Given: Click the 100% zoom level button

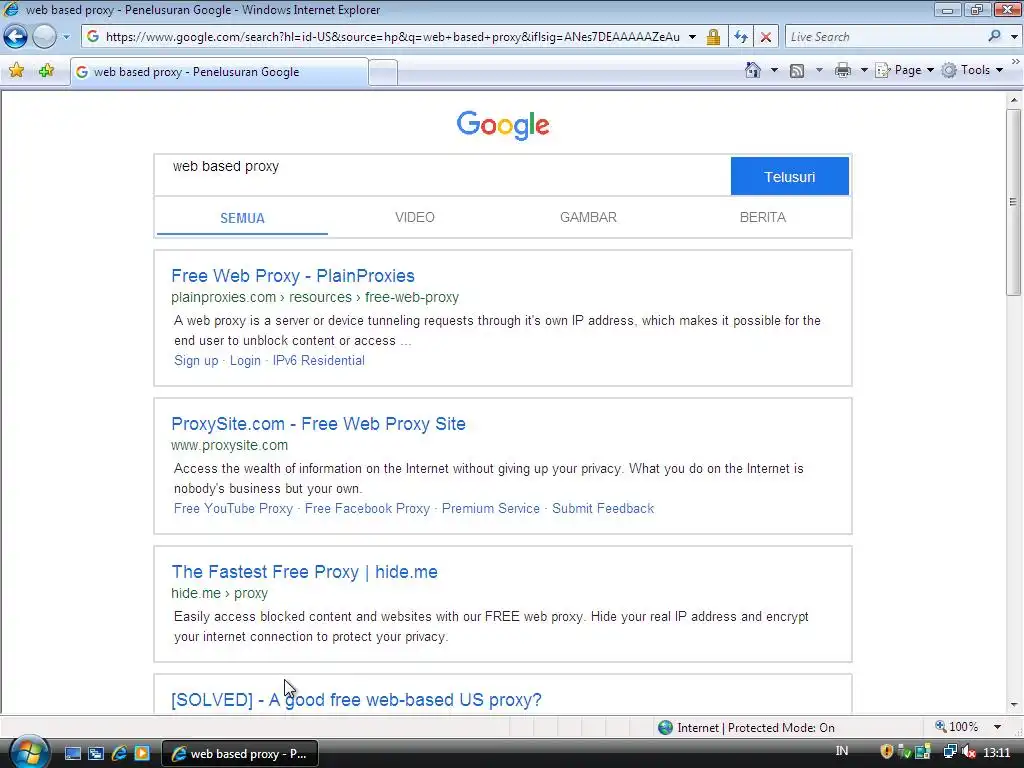Looking at the screenshot, I should (957, 727).
